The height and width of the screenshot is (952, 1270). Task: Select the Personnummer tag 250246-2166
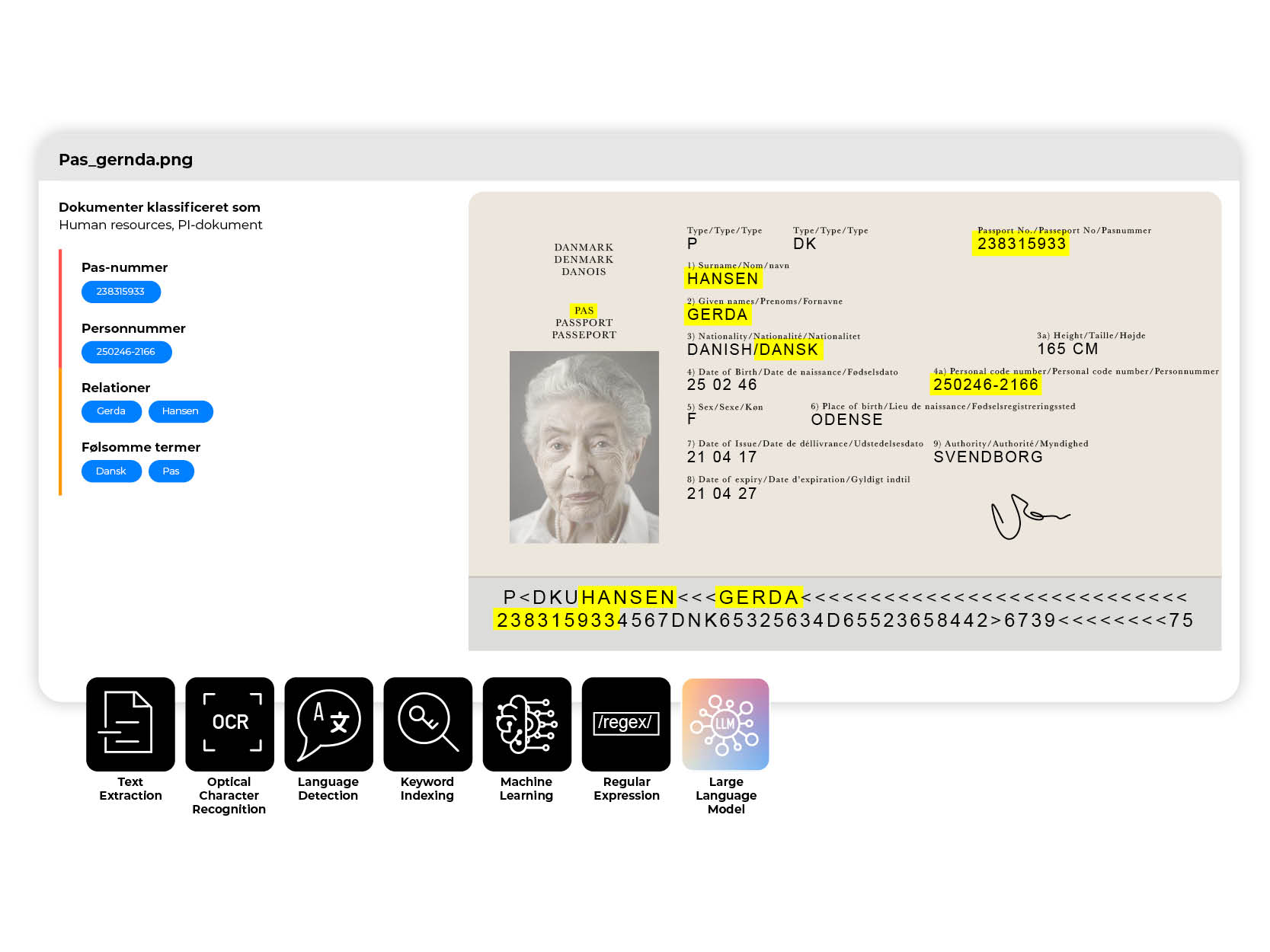[126, 352]
